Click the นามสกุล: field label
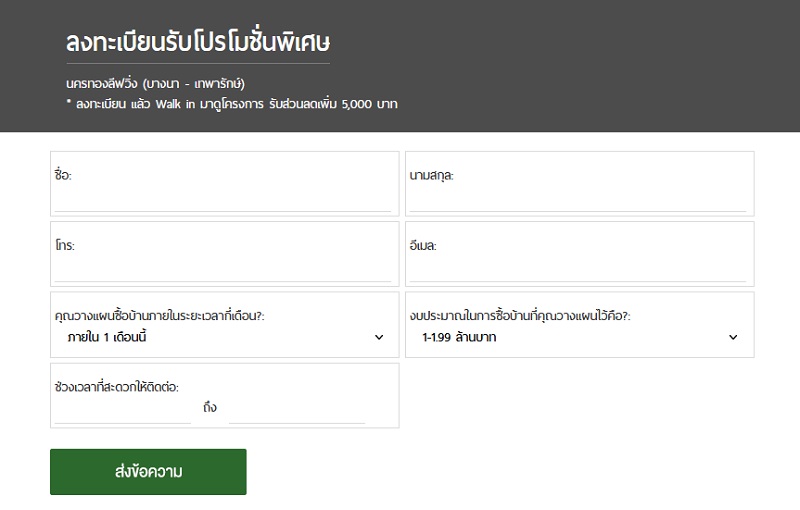Image resolution: width=800 pixels, height=510 pixels. coord(432,175)
